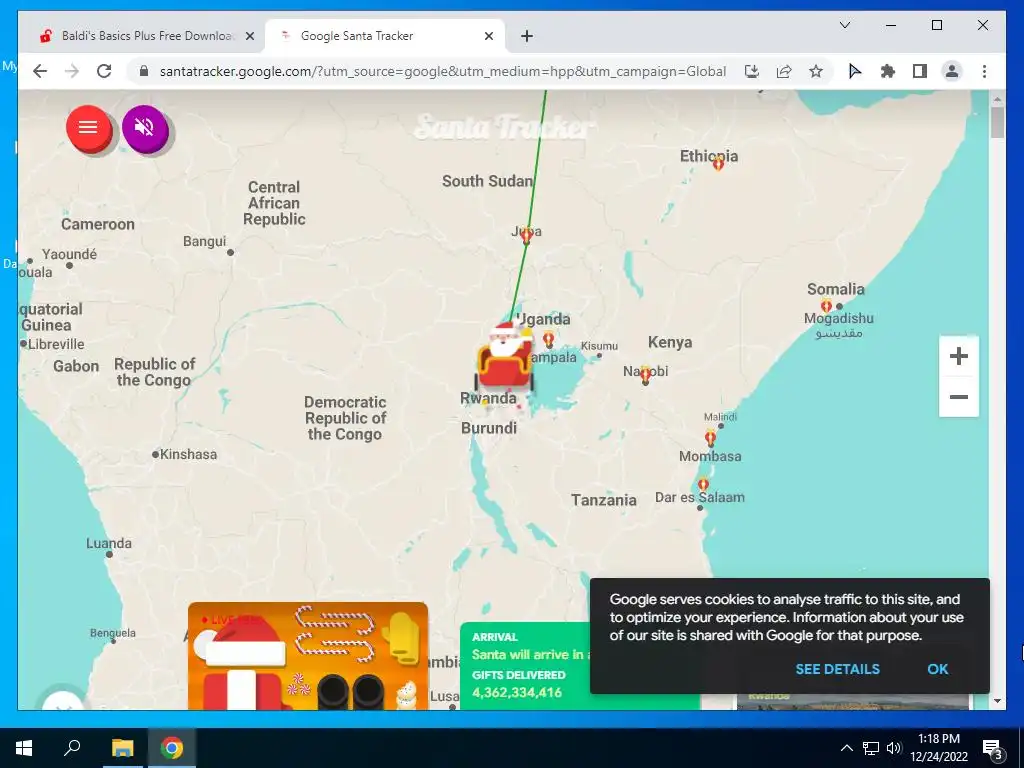Click Santa's sleigh on the map
This screenshot has height=768, width=1024.
[x=505, y=358]
